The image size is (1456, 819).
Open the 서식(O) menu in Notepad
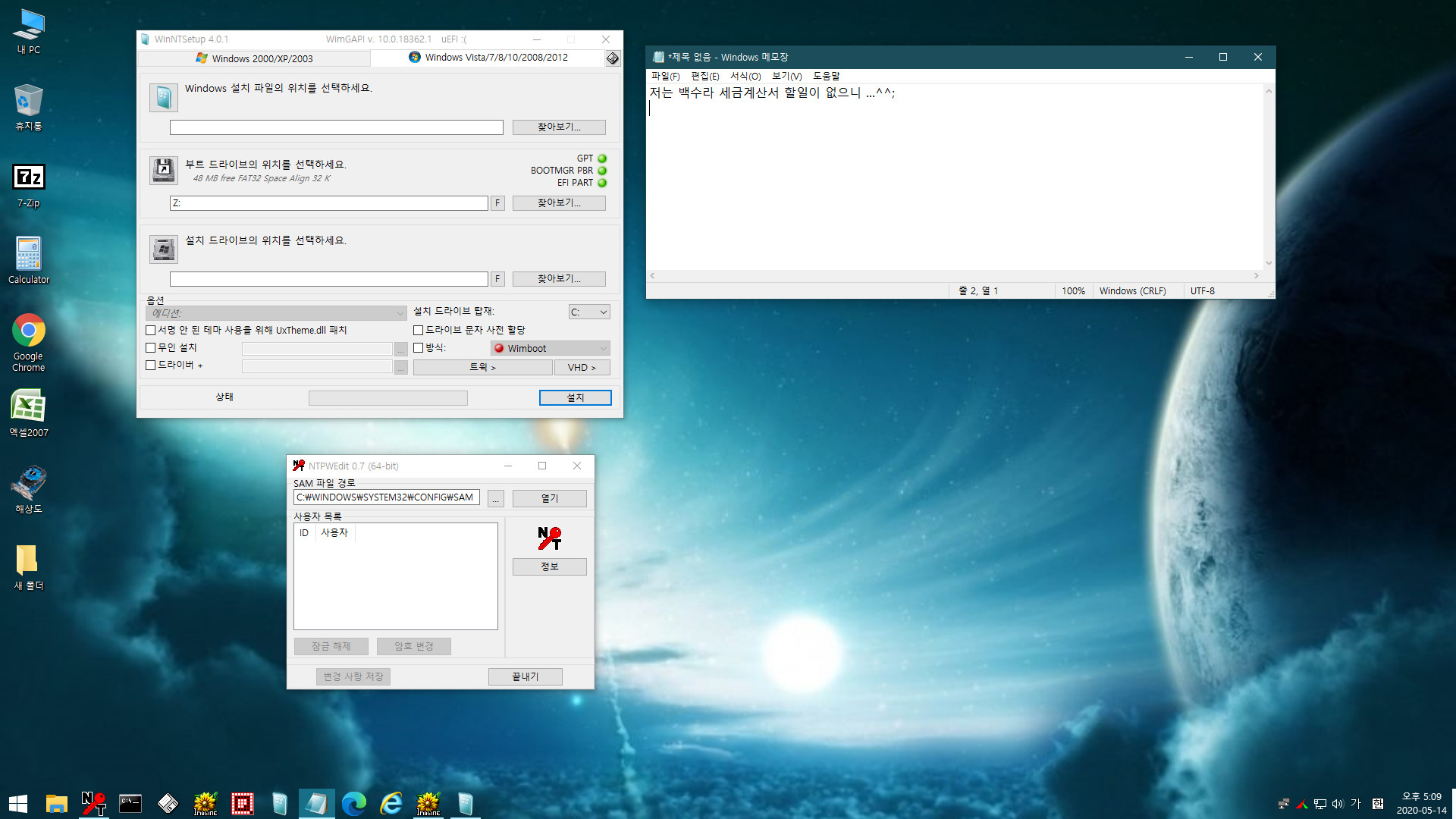coord(745,76)
